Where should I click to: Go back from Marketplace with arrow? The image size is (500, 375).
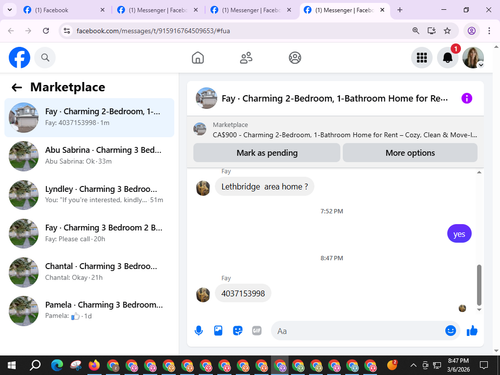pyautogui.click(x=17, y=88)
